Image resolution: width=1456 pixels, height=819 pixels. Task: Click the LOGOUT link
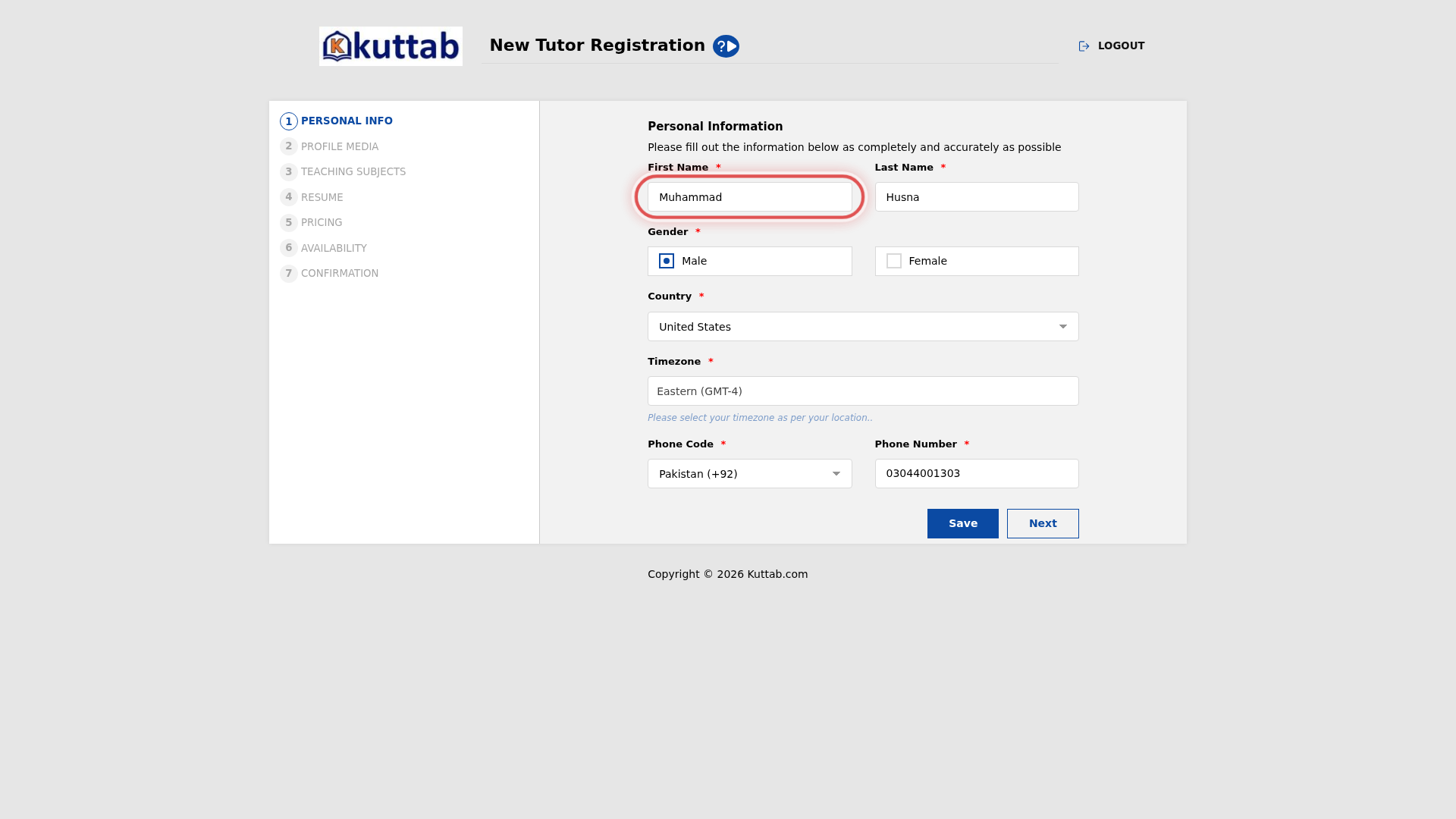pyautogui.click(x=1121, y=46)
